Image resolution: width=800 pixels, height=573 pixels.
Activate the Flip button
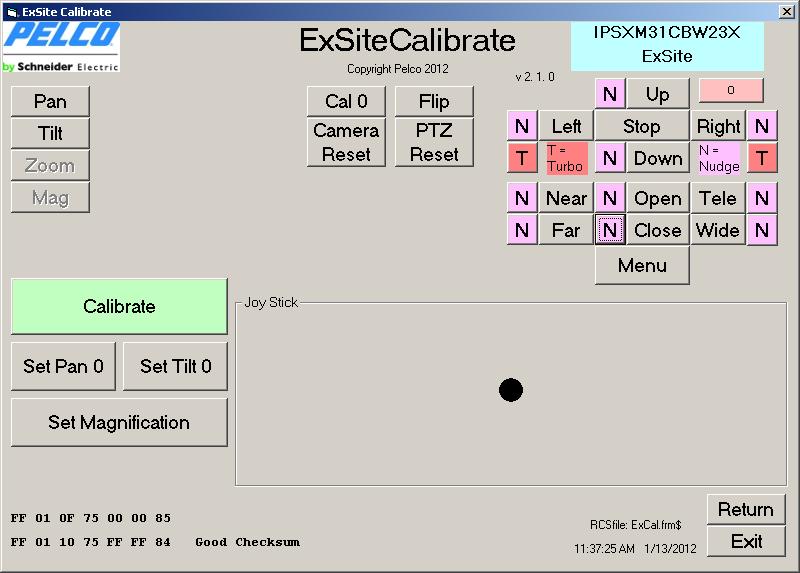pos(434,101)
